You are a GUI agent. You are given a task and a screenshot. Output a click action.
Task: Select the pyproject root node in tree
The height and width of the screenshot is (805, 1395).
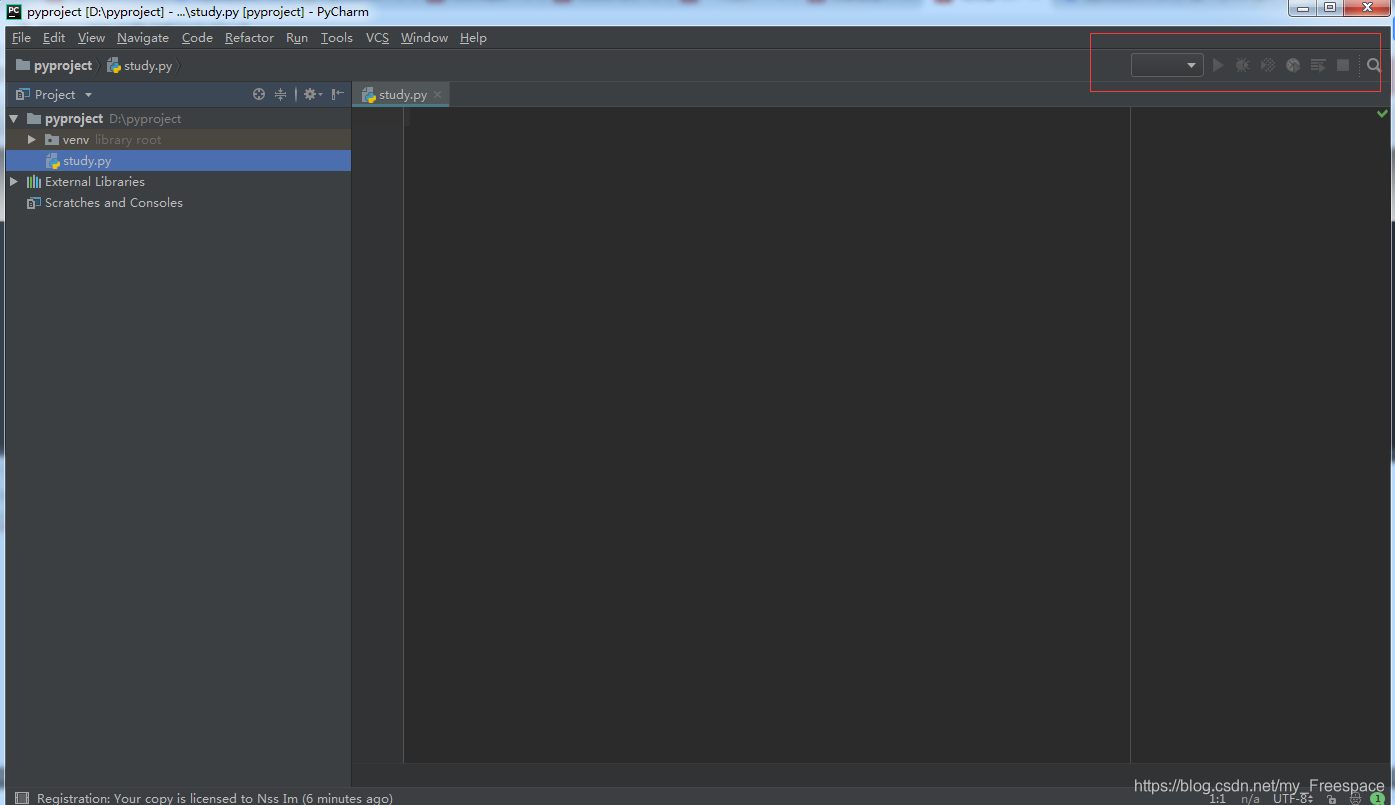[x=178, y=118]
